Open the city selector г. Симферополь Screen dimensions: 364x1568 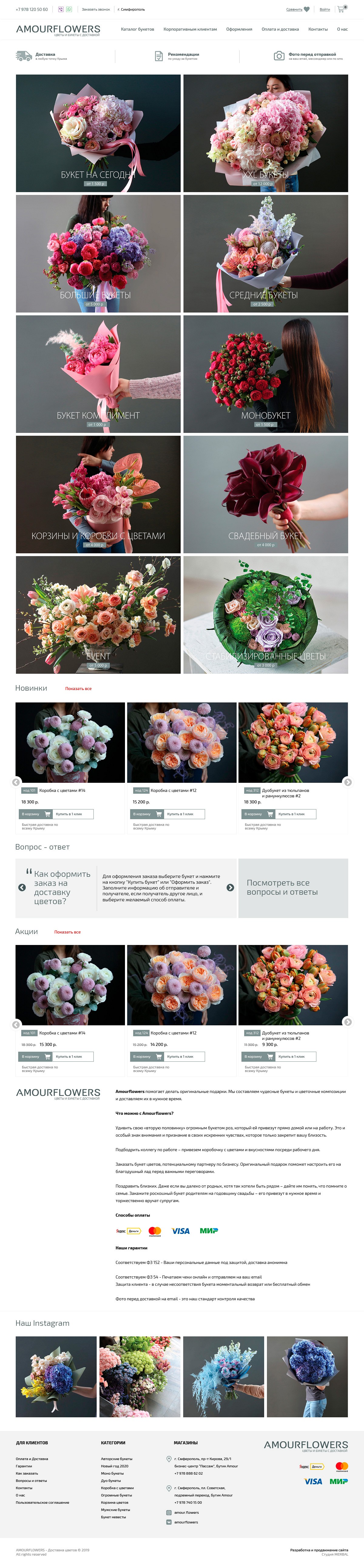click(x=131, y=9)
